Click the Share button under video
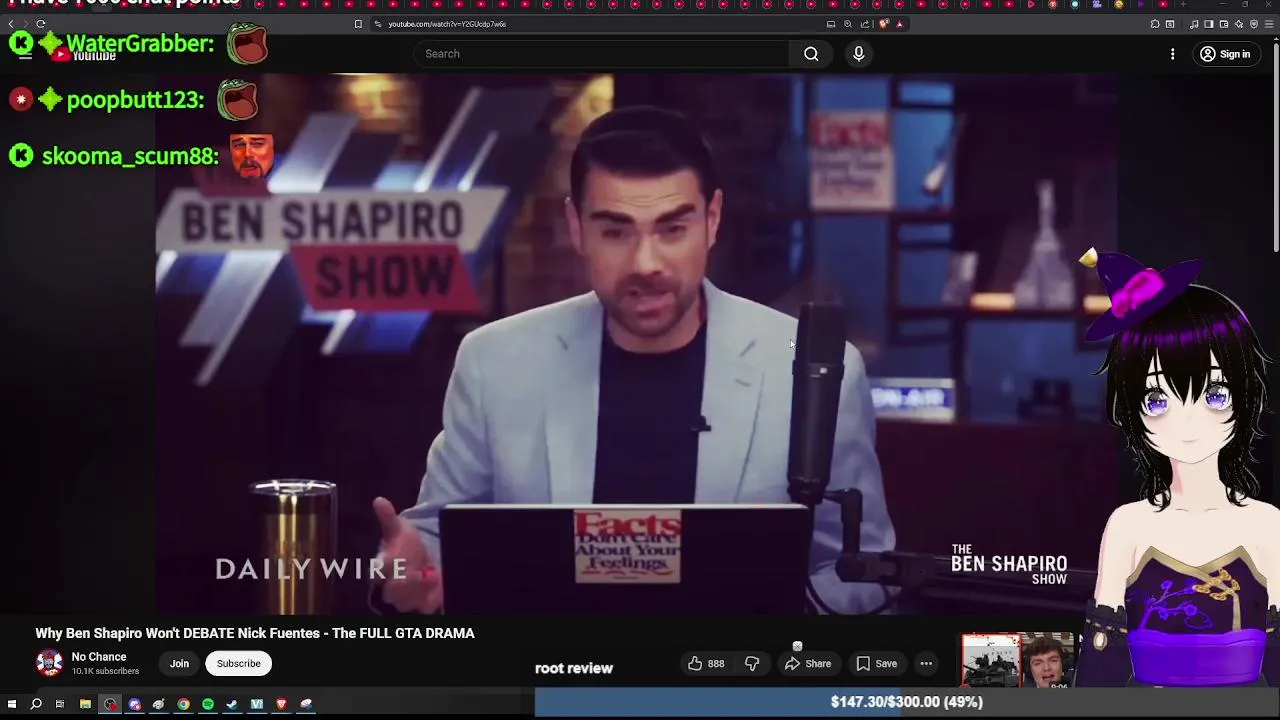Image resolution: width=1280 pixels, height=720 pixels. tap(808, 663)
